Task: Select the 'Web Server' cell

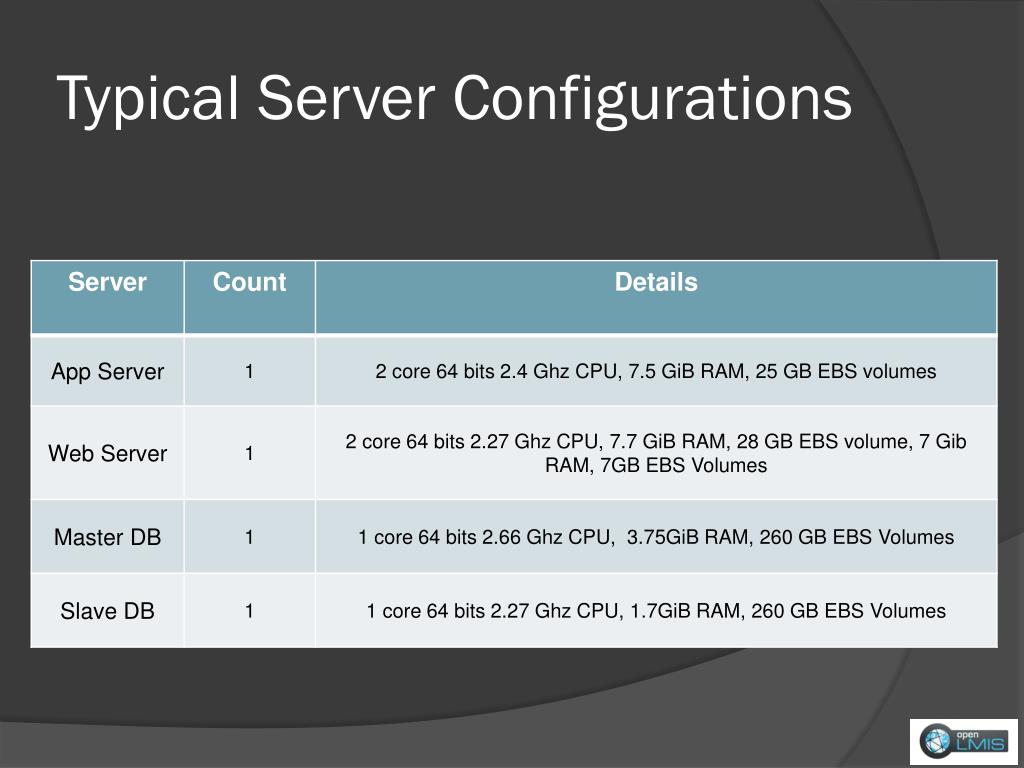Action: point(107,453)
